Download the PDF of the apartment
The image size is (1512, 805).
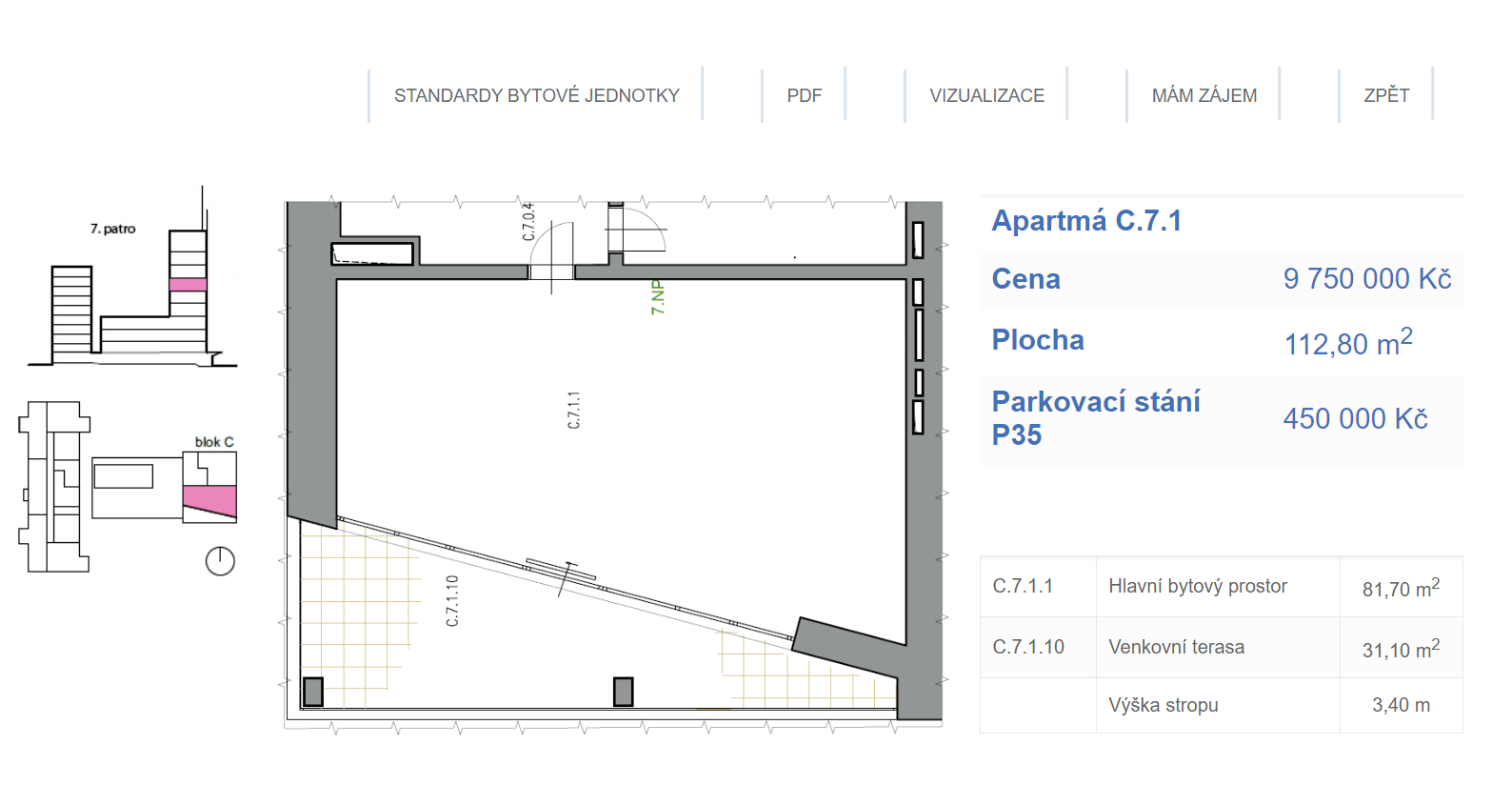(x=804, y=95)
